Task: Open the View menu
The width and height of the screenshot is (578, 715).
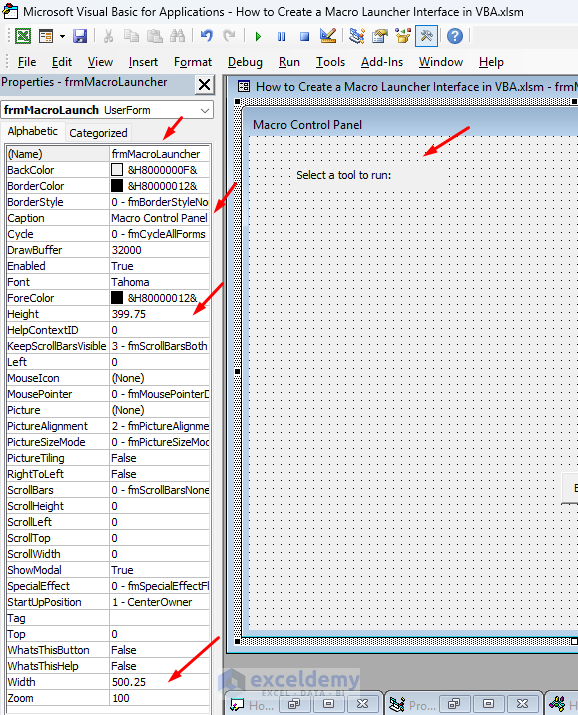Action: click(100, 62)
